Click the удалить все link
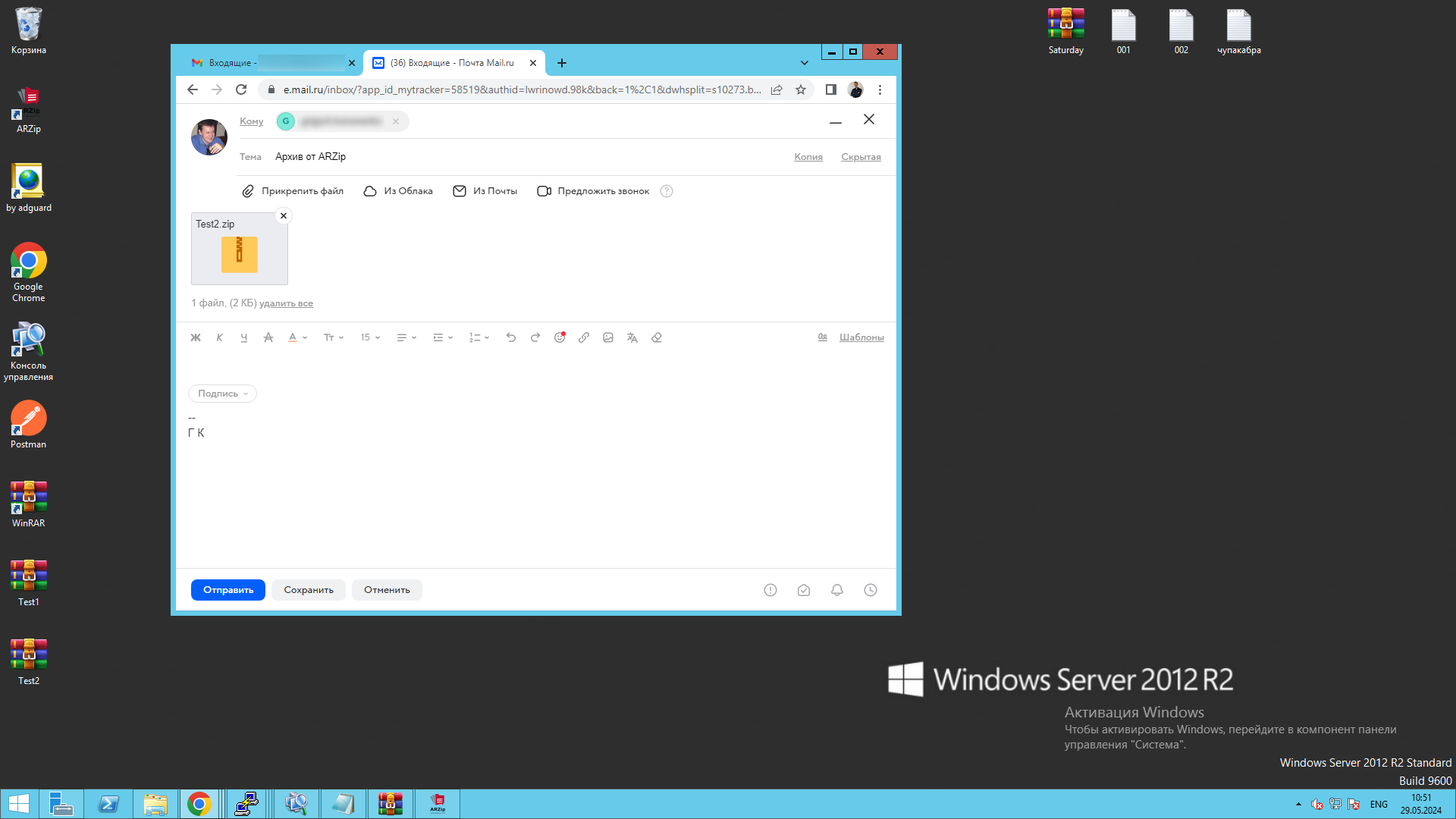 click(x=286, y=303)
